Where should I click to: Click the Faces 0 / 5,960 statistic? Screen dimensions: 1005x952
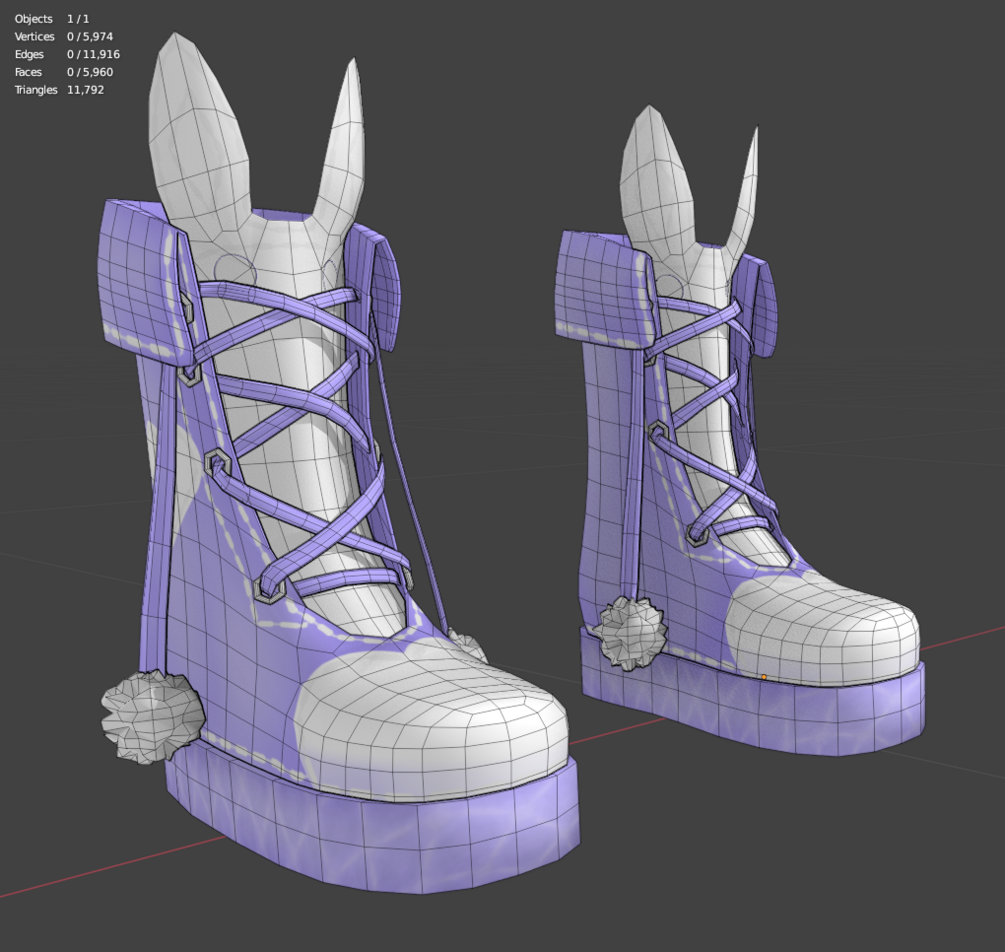click(x=63, y=72)
